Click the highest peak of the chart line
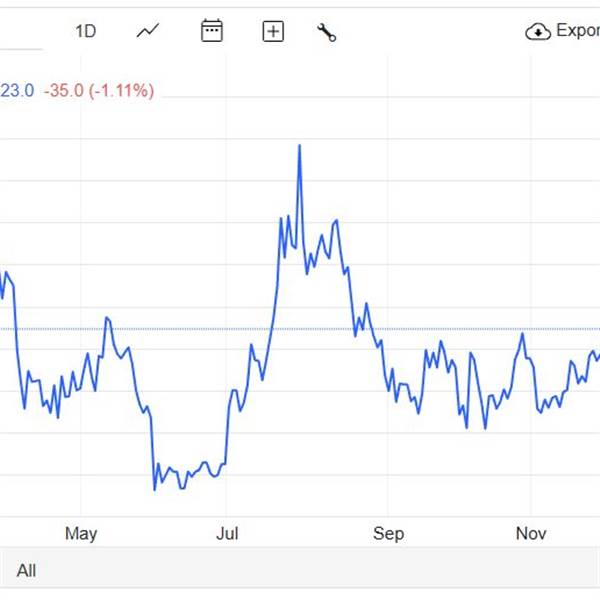This screenshot has width=600, height=600. [299, 146]
